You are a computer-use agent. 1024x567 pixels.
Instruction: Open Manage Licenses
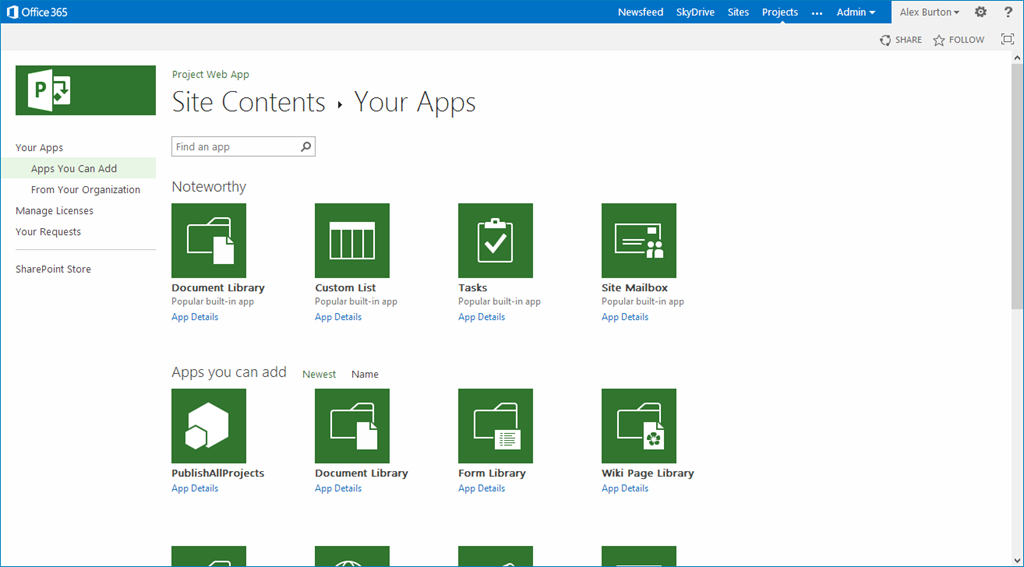coord(54,210)
